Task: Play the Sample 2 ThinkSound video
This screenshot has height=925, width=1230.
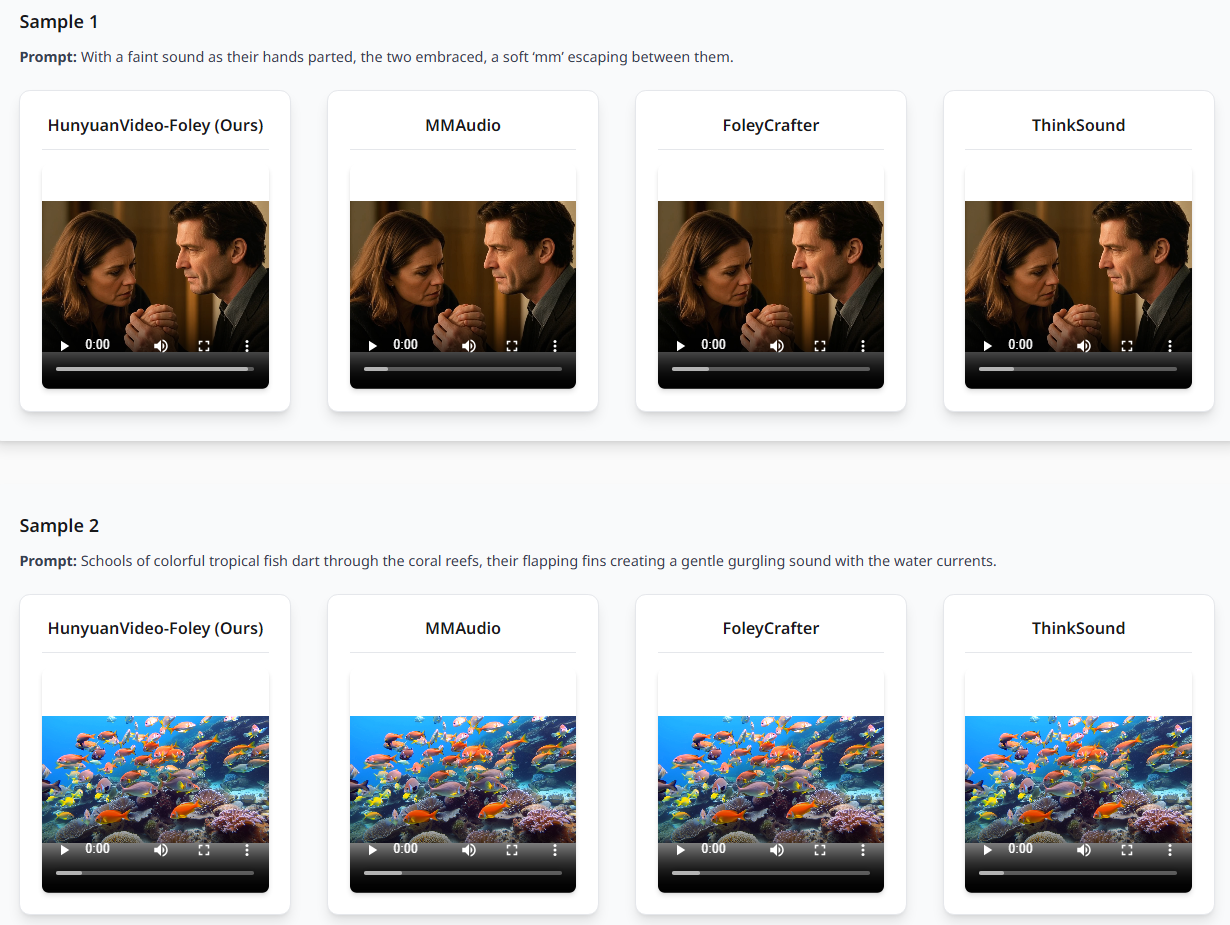Action: pyautogui.click(x=988, y=849)
